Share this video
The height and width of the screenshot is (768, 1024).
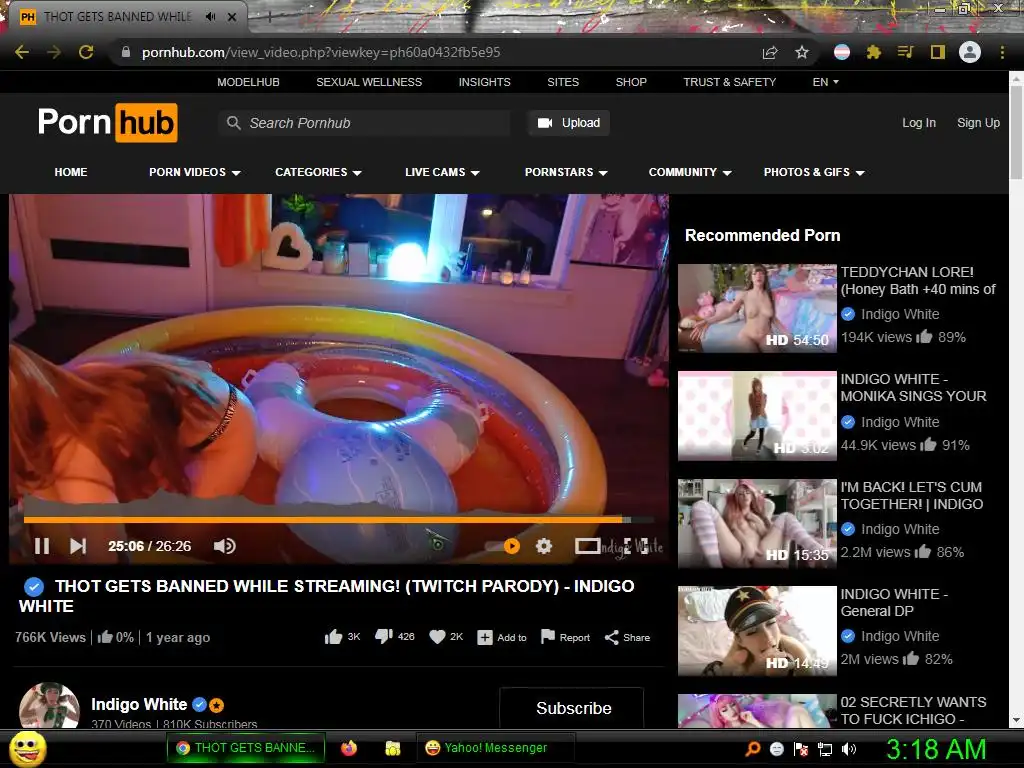627,637
